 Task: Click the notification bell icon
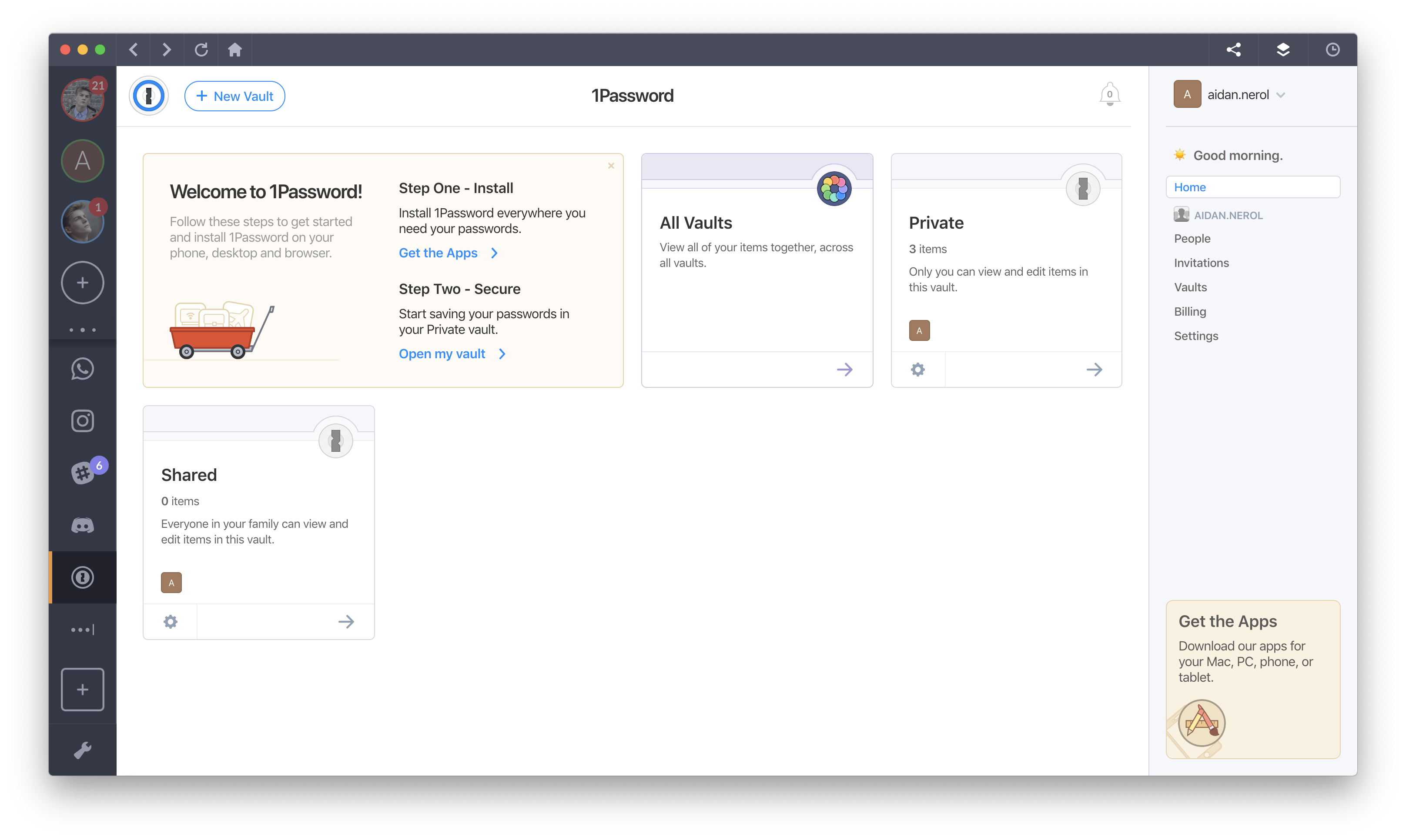pyautogui.click(x=1110, y=94)
